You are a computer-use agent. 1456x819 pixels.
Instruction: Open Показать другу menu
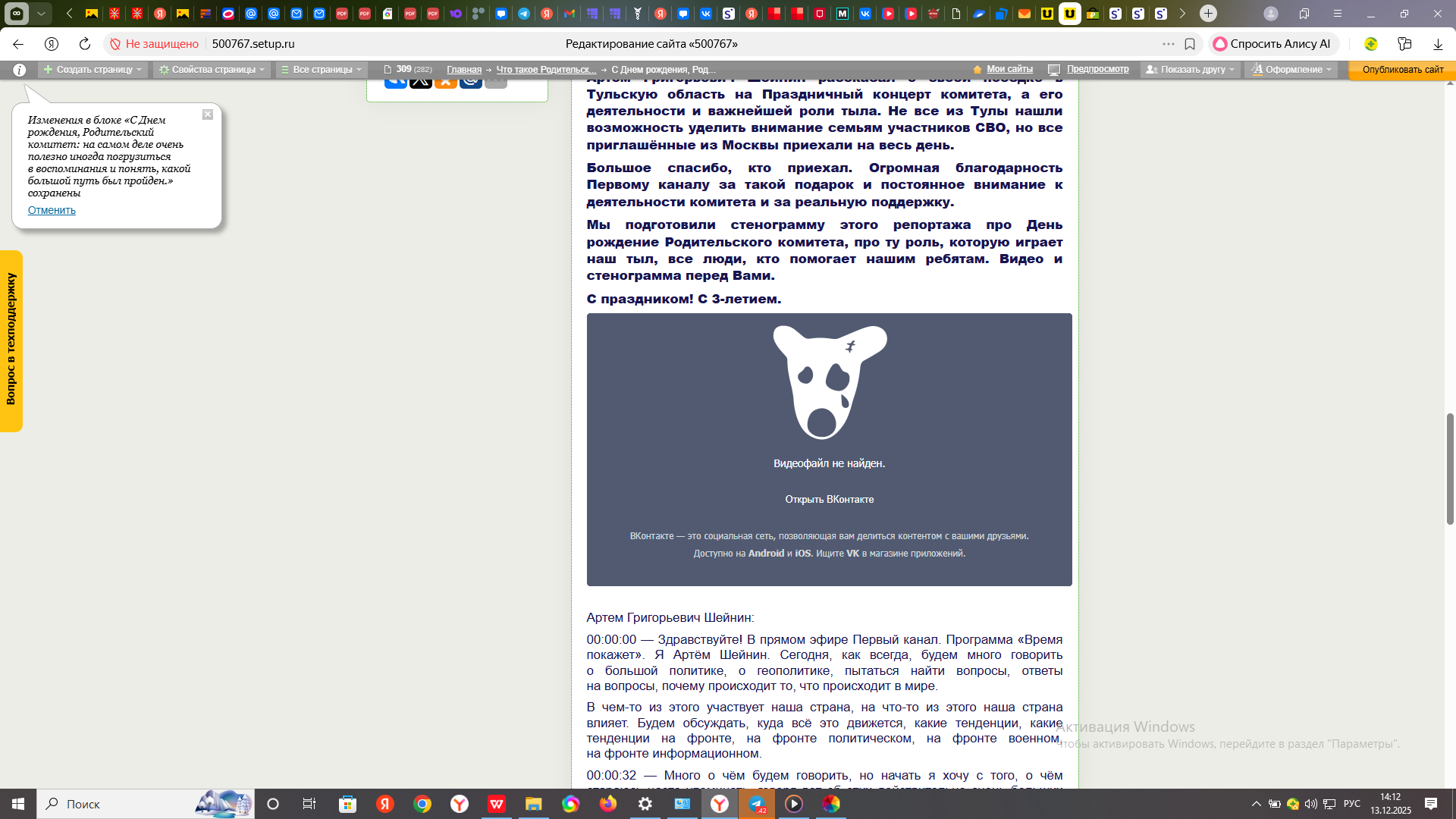point(1191,70)
